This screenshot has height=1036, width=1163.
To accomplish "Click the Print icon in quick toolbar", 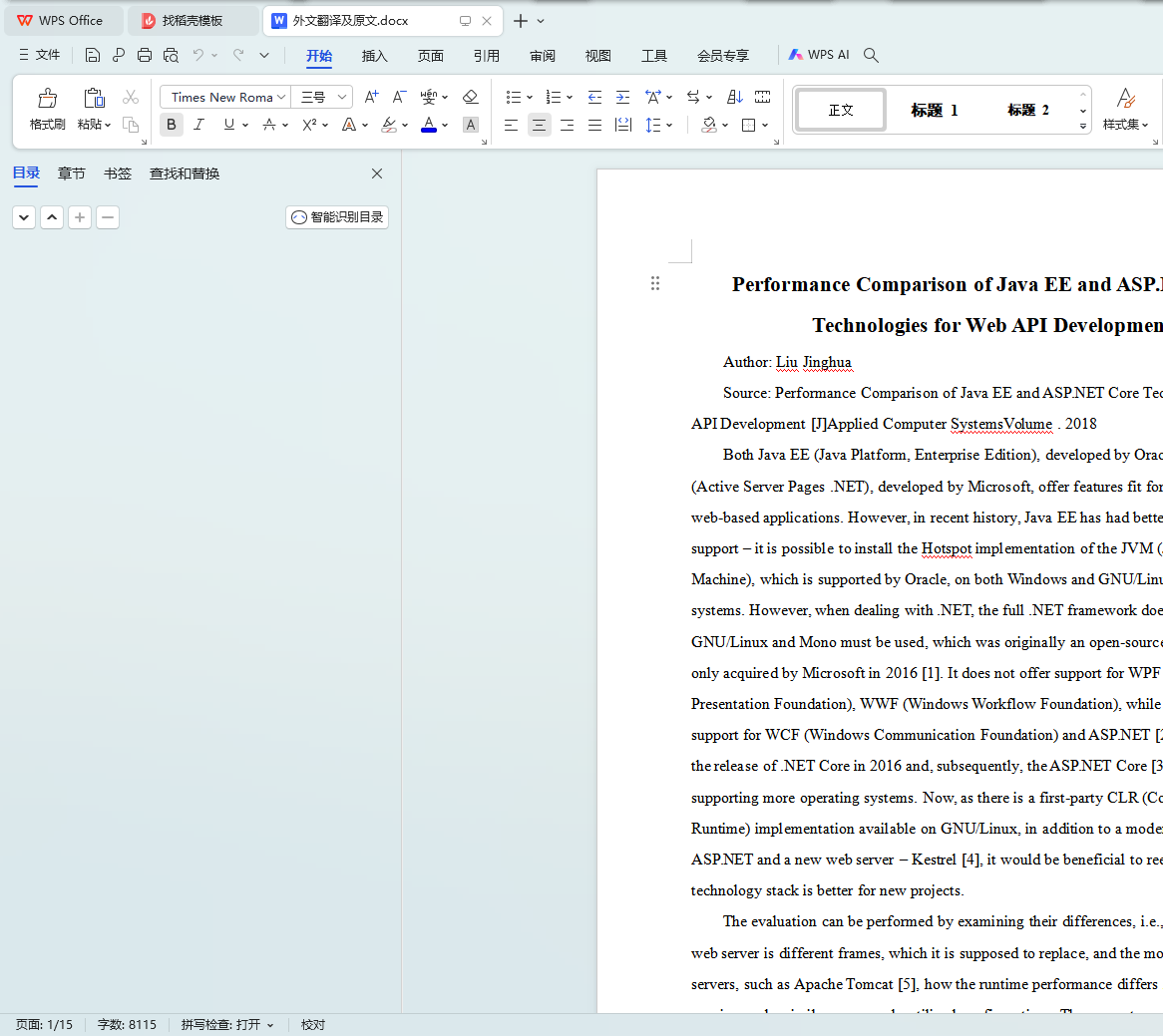I will [x=145, y=55].
